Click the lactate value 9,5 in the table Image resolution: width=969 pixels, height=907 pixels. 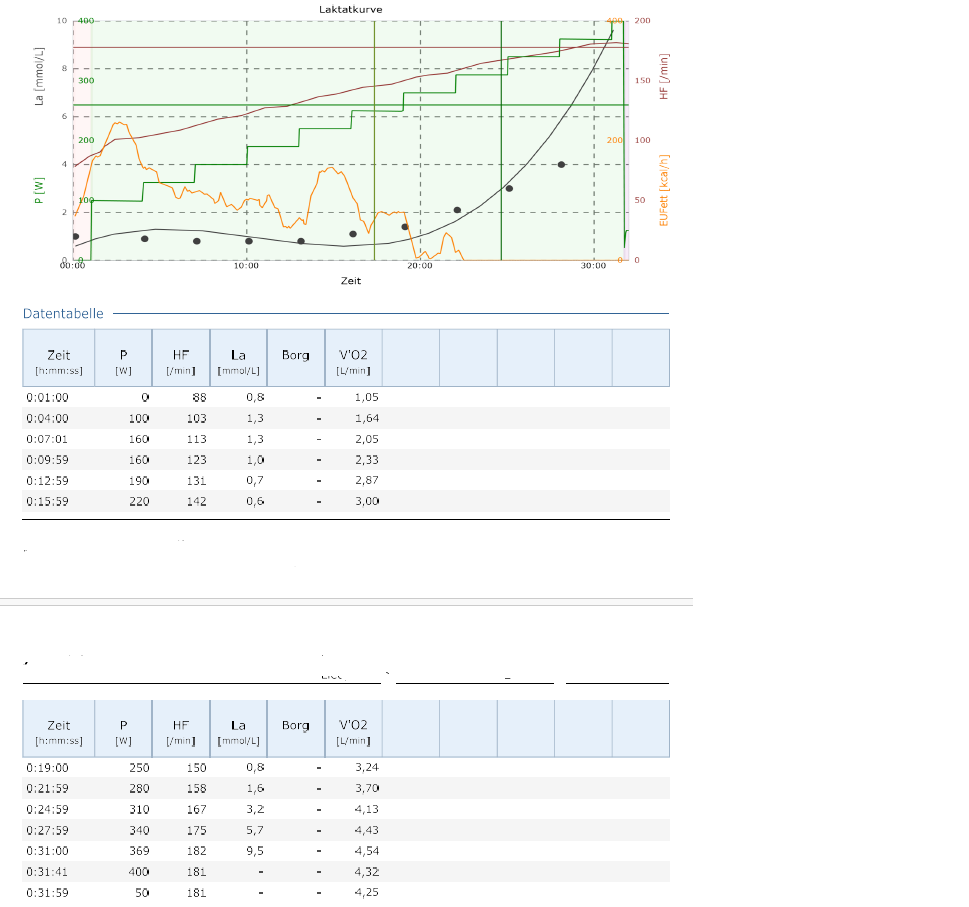(255, 850)
